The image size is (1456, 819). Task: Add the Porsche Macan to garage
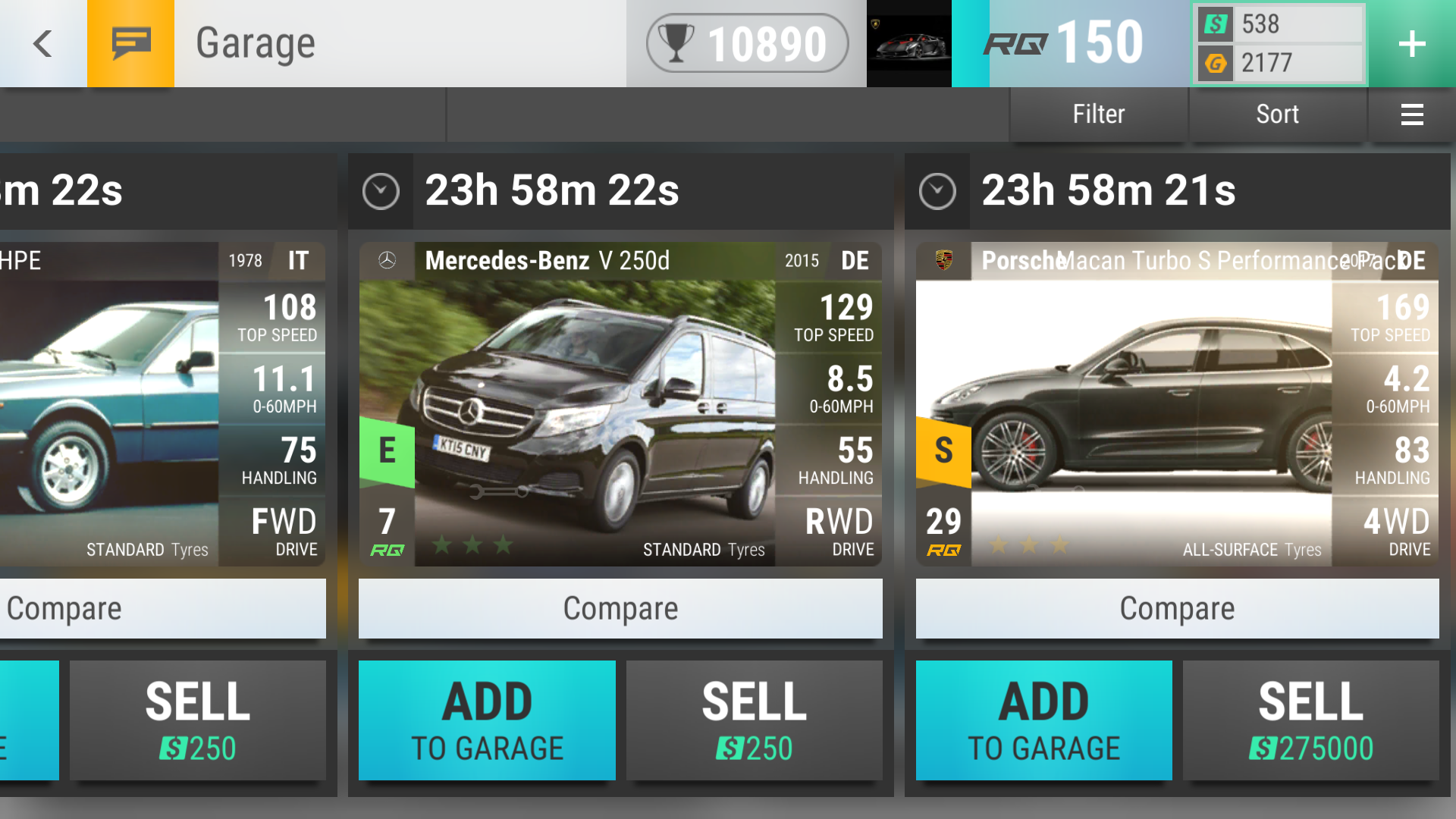pos(1043,720)
